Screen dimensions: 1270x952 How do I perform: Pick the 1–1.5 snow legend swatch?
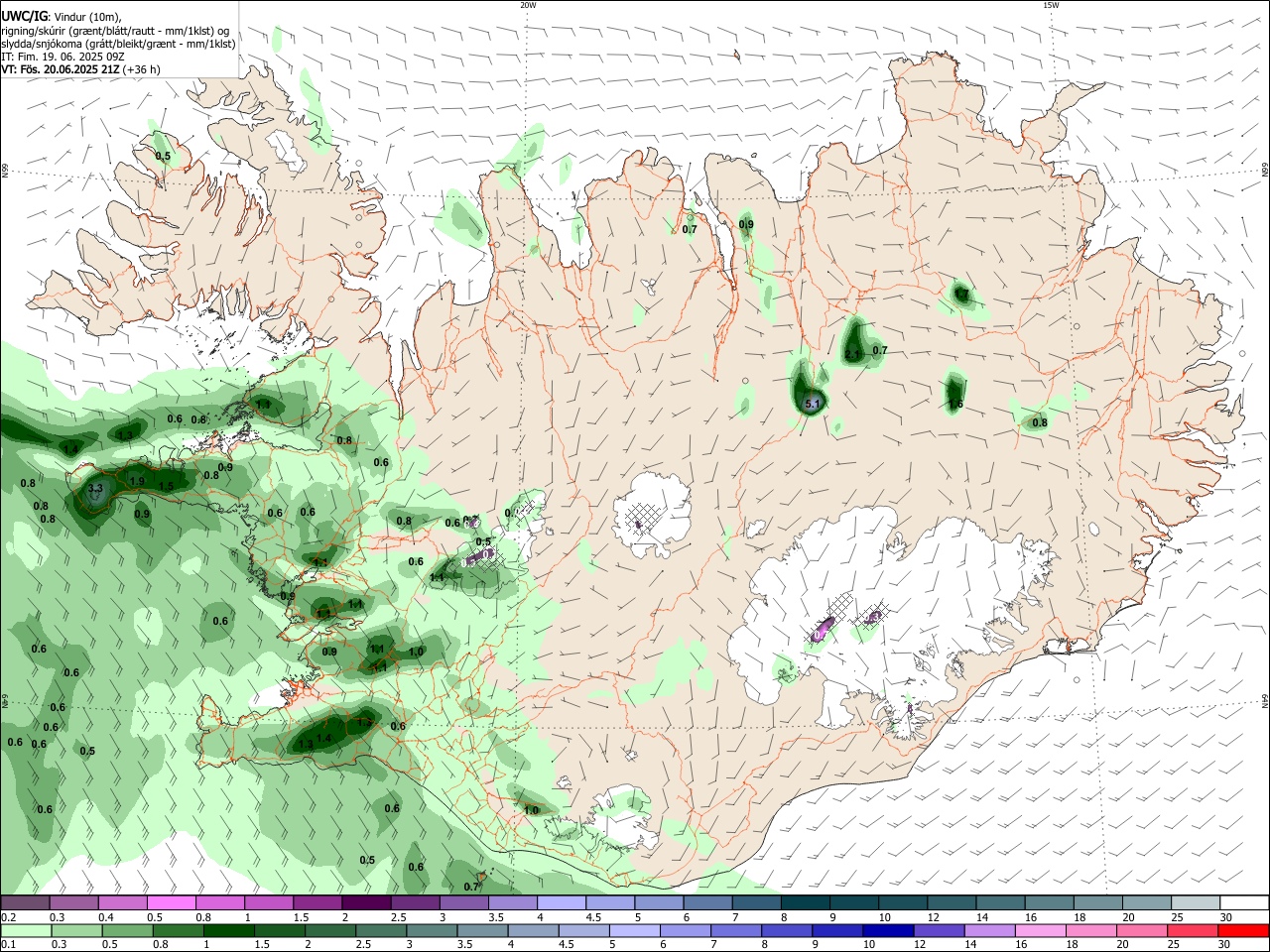(269, 902)
